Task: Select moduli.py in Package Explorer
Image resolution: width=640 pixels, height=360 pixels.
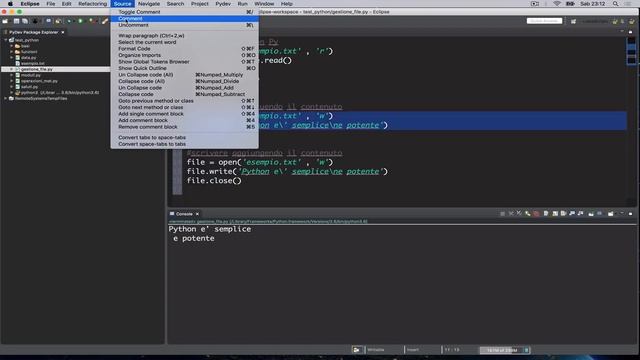Action: click(31, 75)
